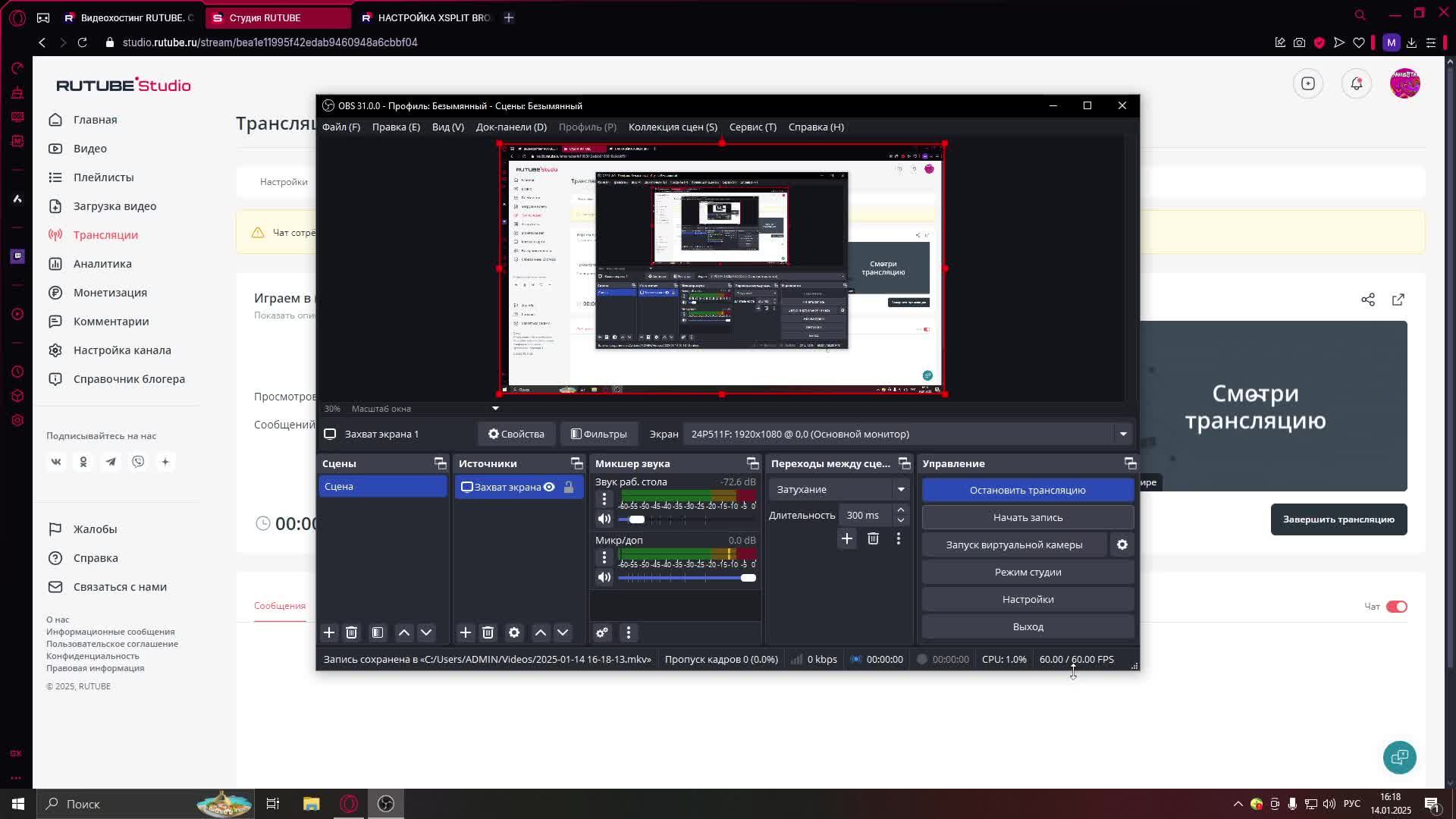Turn off the Чат toggle switch

[1396, 607]
